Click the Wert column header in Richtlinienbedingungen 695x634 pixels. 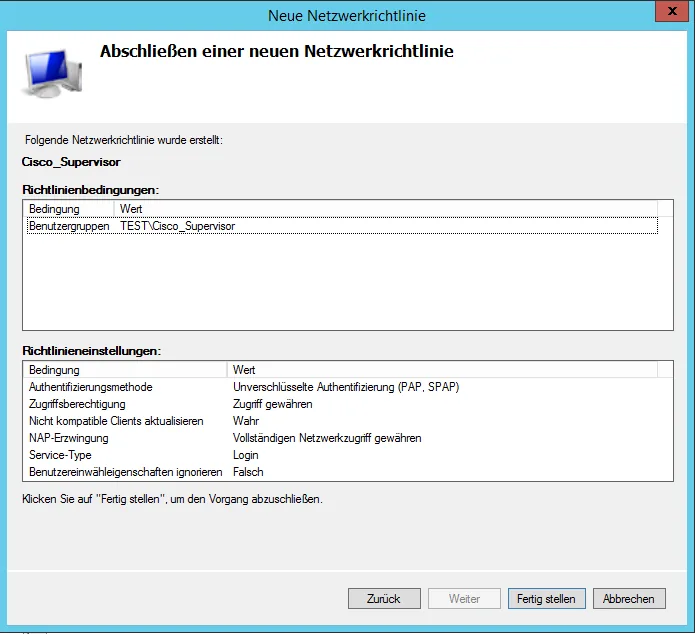(386, 209)
